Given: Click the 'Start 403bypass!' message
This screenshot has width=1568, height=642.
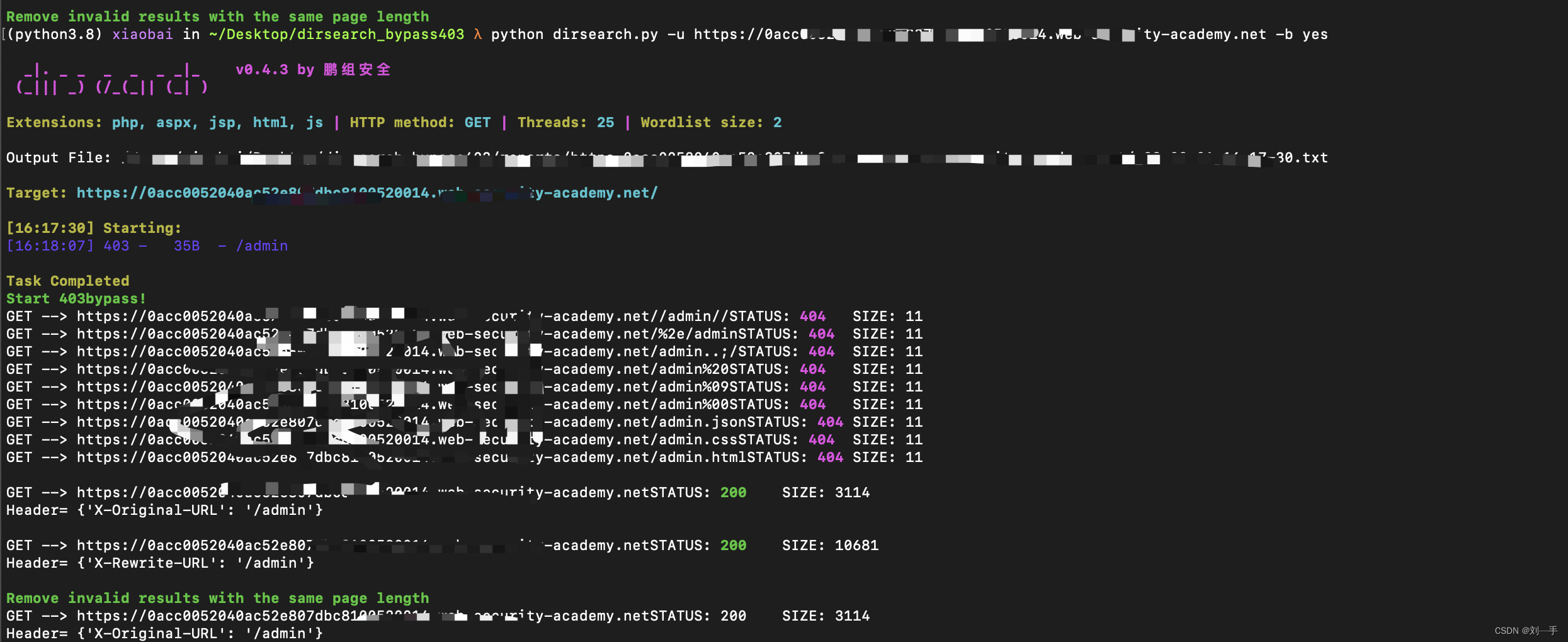Looking at the screenshot, I should [76, 299].
